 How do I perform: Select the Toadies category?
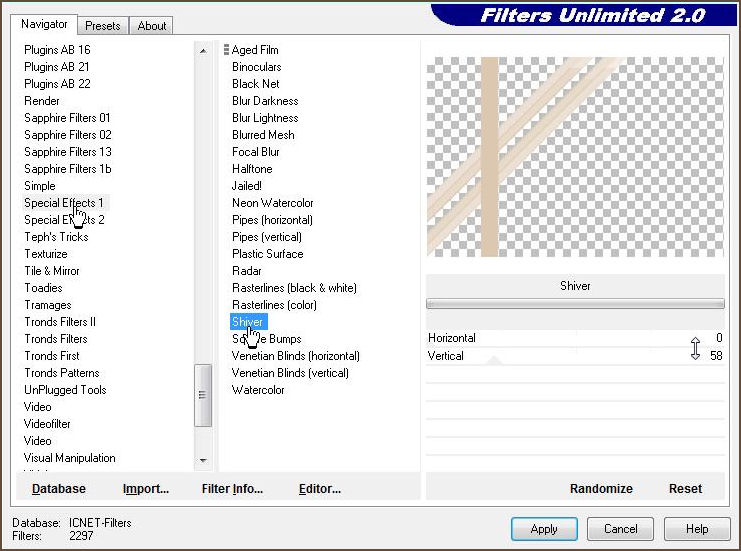[x=43, y=288]
